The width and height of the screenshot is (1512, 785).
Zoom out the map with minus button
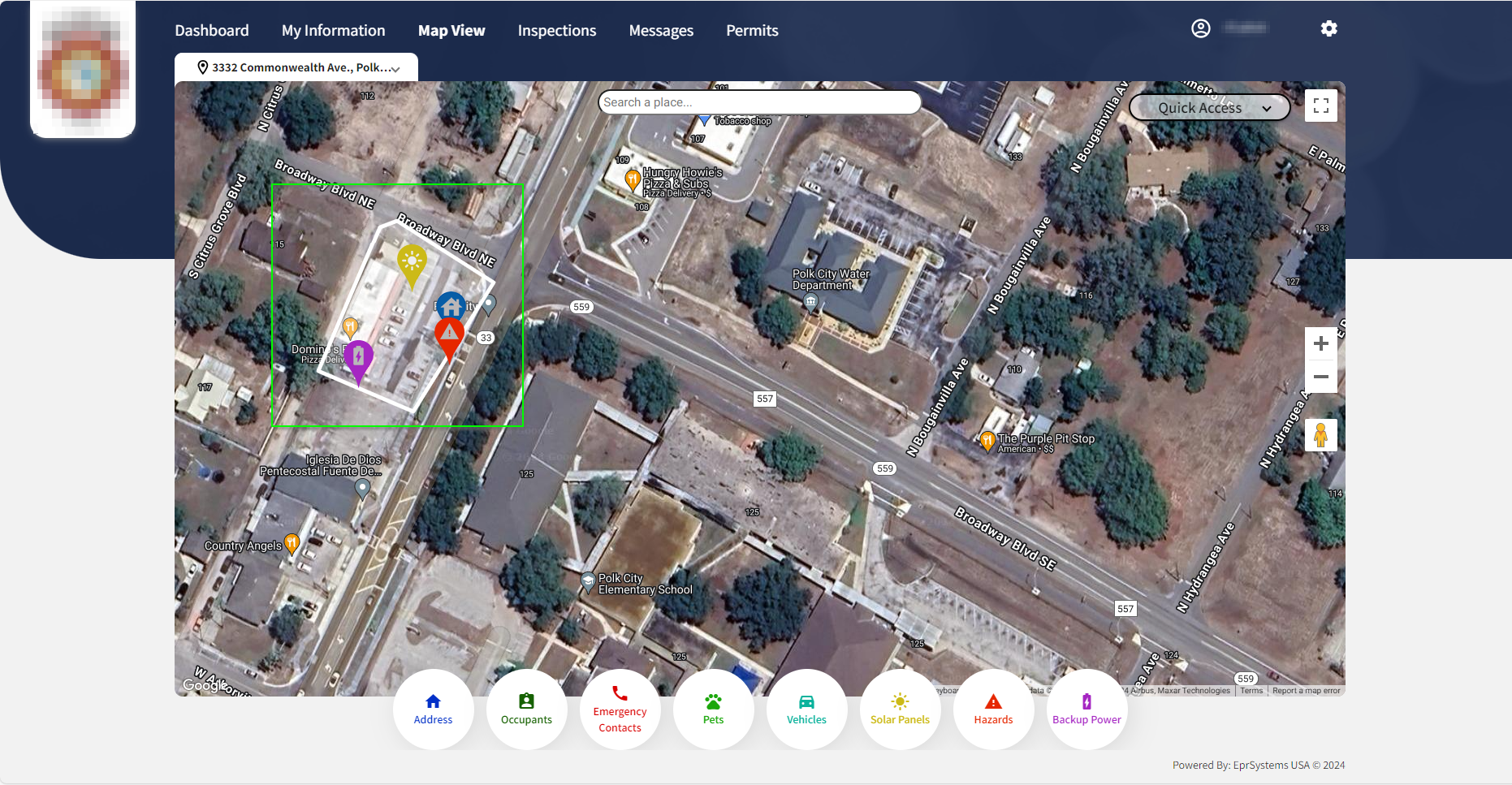click(x=1320, y=377)
